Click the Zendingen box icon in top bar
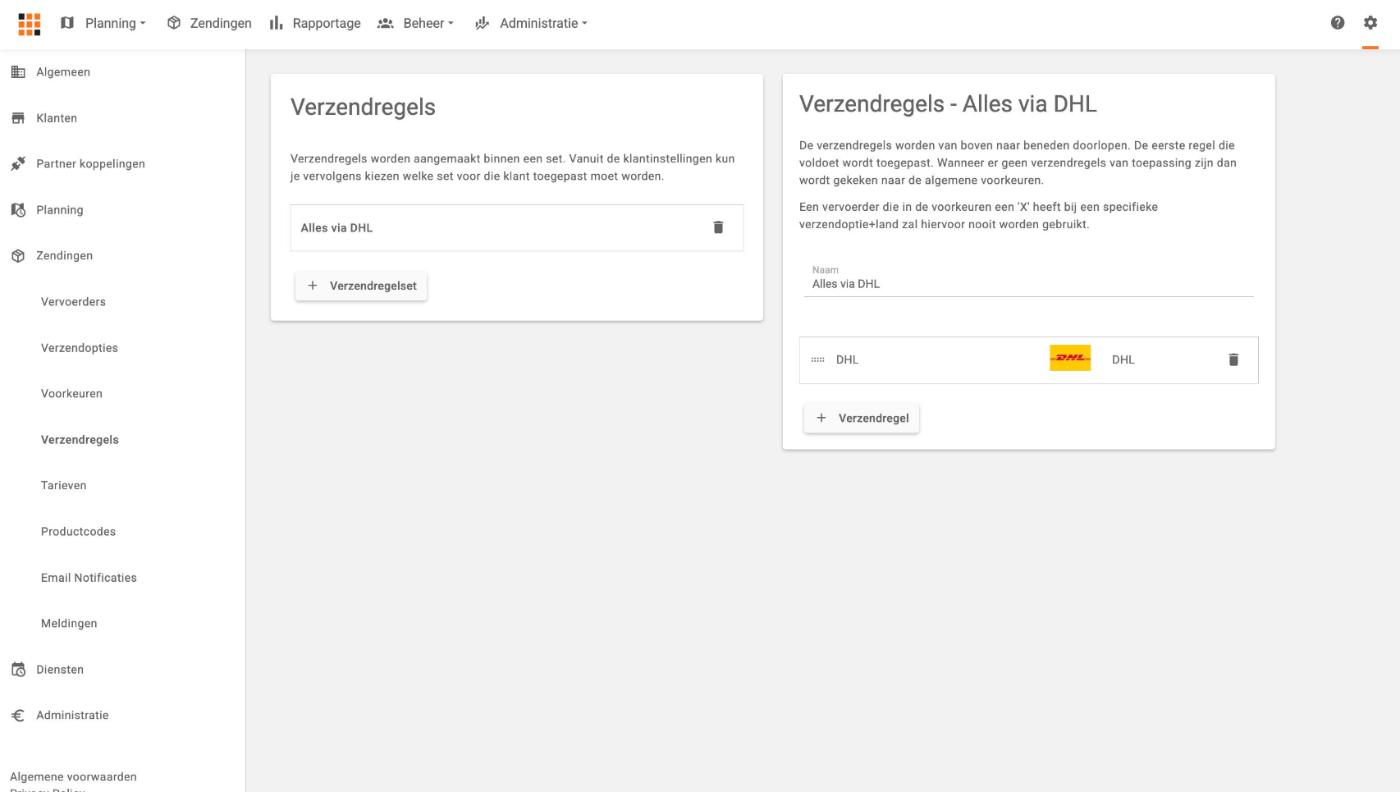The height and width of the screenshot is (792, 1400). (173, 23)
